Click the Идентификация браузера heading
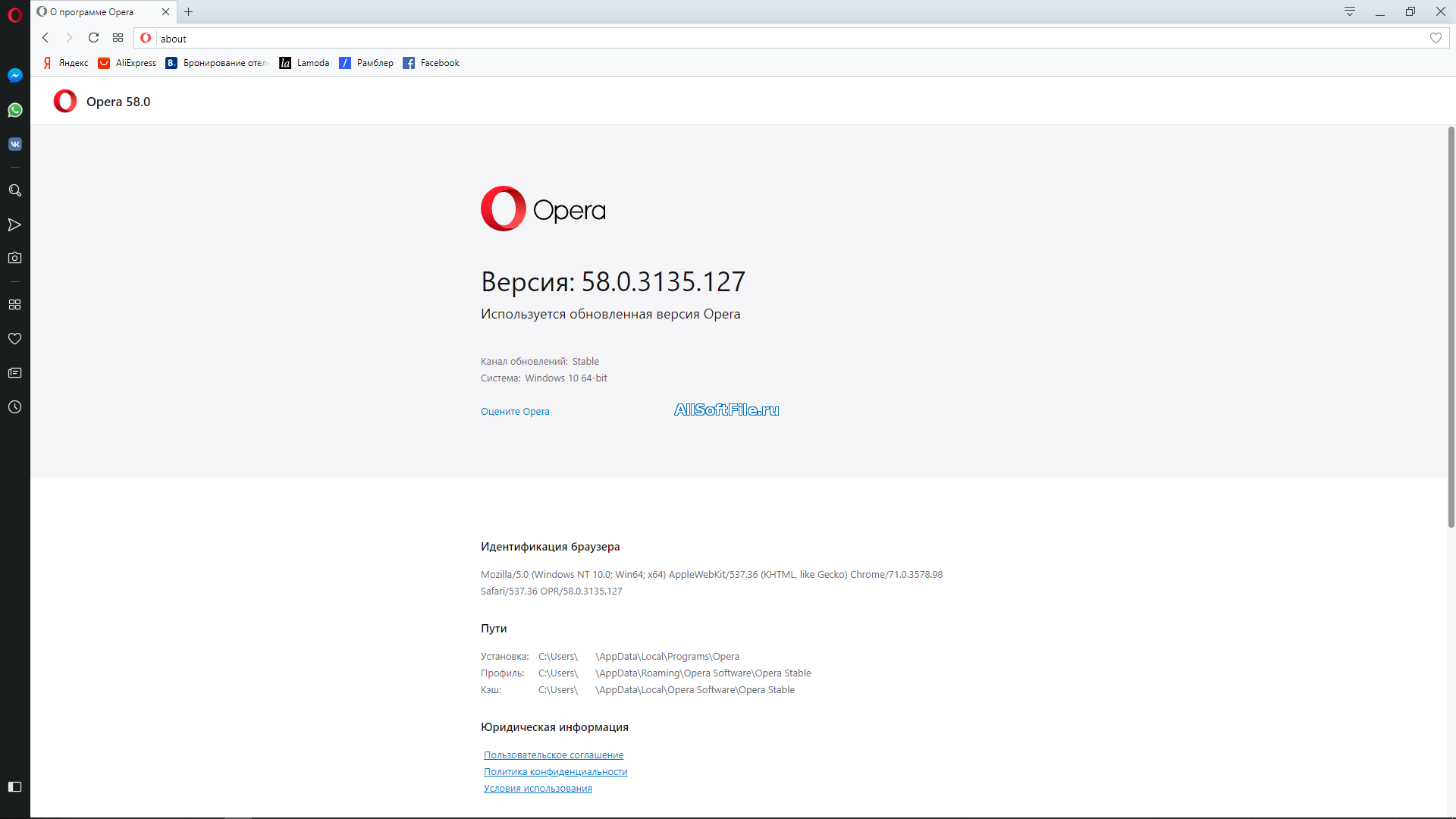The image size is (1456, 819). pyautogui.click(x=551, y=547)
